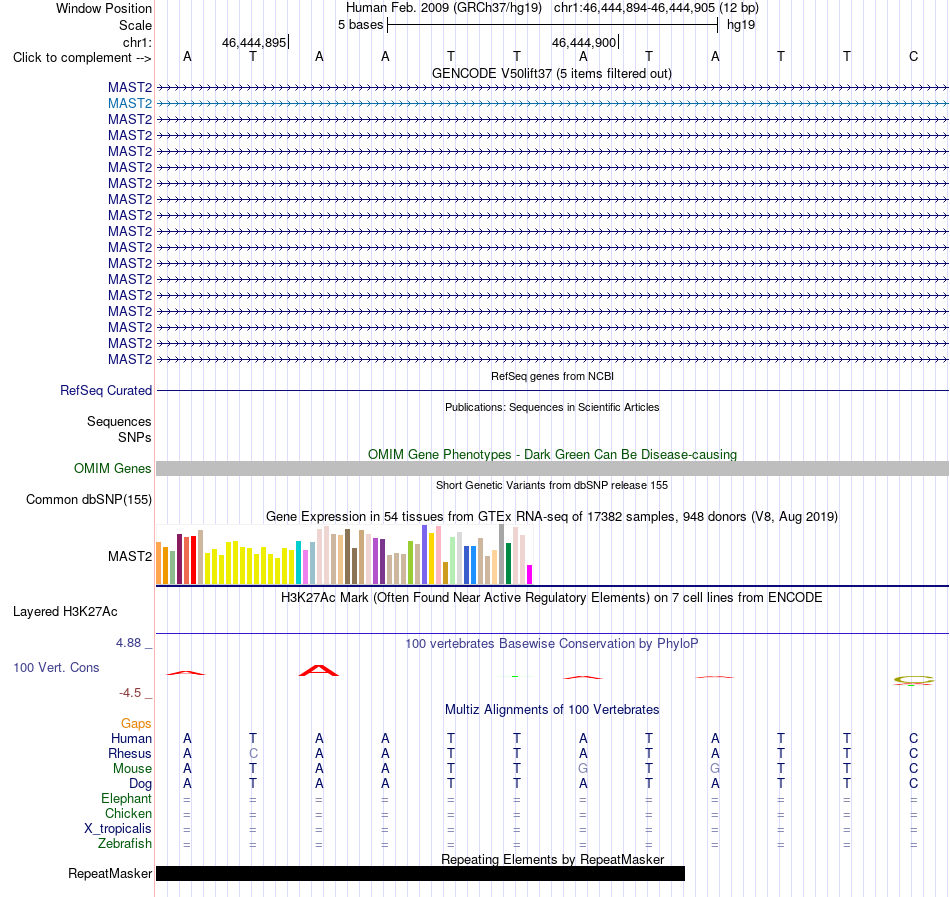Open 'Repeating Elements by RepeatMasker' title
950x897 pixels.
coord(552,859)
